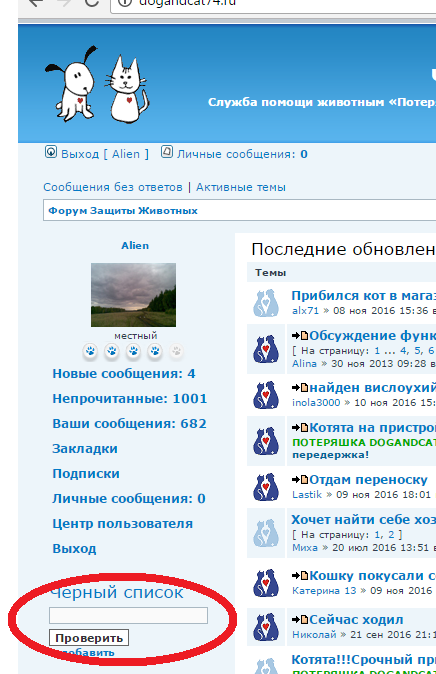This screenshot has width=436, height=674.
Task: Click the browser reload icon
Action: [x=92, y=2]
